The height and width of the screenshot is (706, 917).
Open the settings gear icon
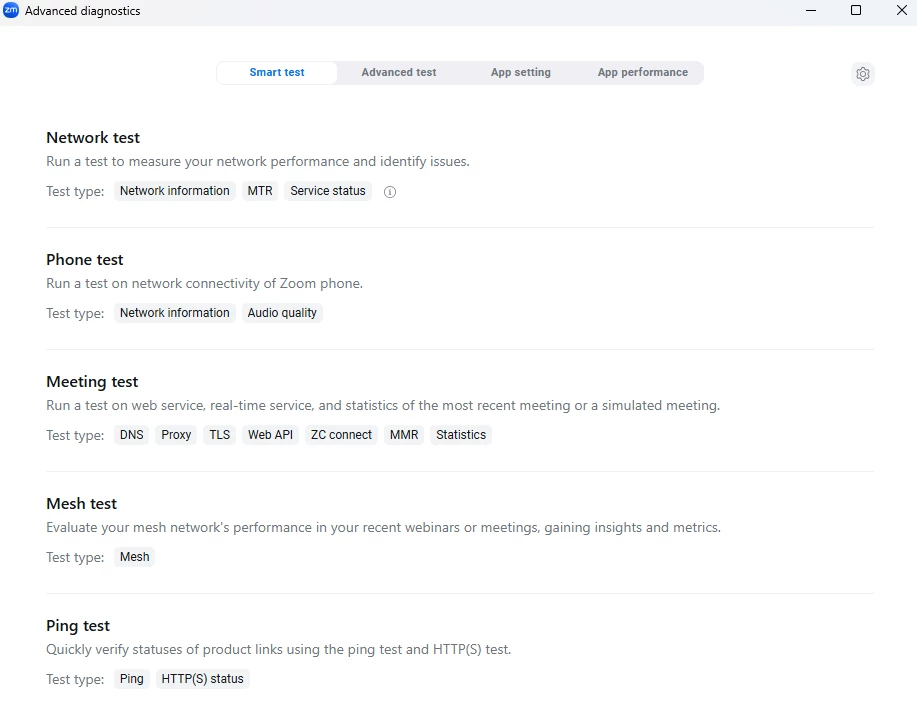pos(863,74)
